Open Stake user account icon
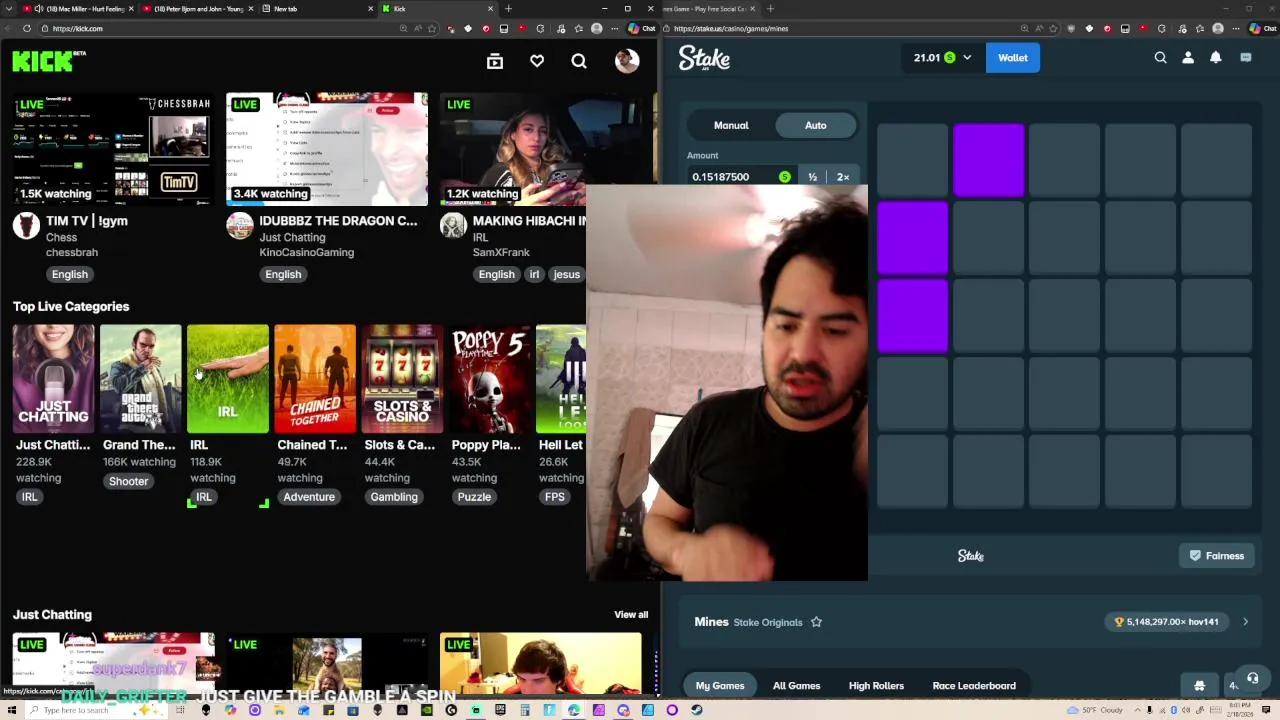This screenshot has width=1280, height=720. [x=1188, y=58]
